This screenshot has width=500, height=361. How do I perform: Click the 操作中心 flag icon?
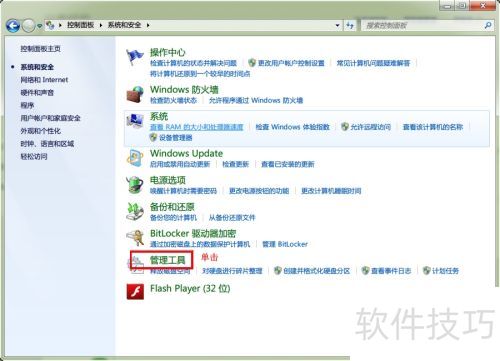tap(135, 57)
